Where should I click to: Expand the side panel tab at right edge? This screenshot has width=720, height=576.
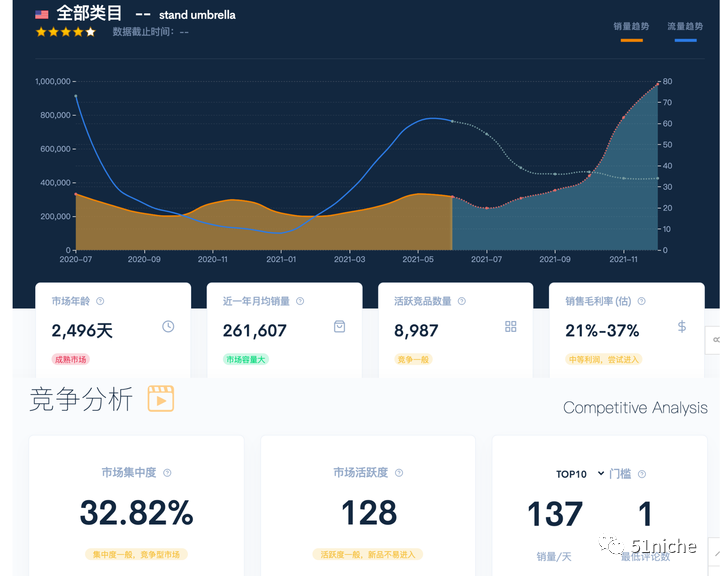pos(714,340)
